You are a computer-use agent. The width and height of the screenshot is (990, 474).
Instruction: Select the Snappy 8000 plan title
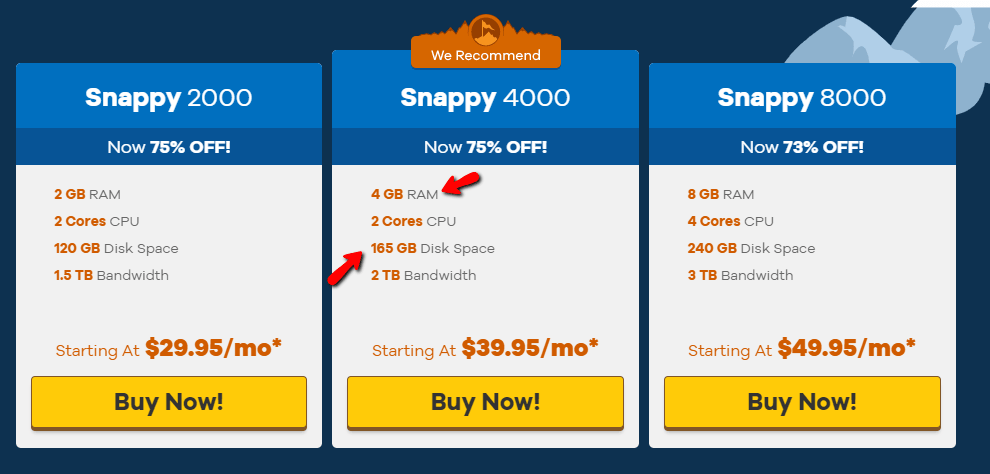802,98
